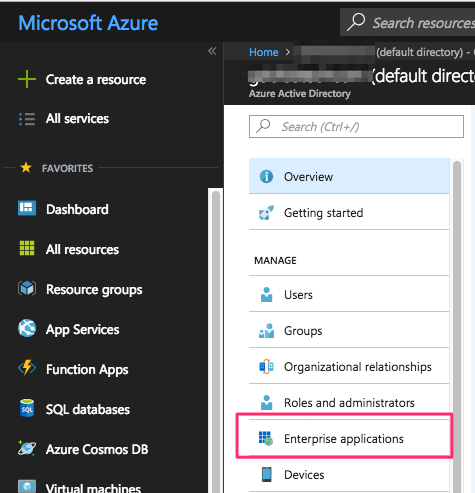Open Dashboard from favorites
This screenshot has width=475, height=493.
[x=77, y=209]
